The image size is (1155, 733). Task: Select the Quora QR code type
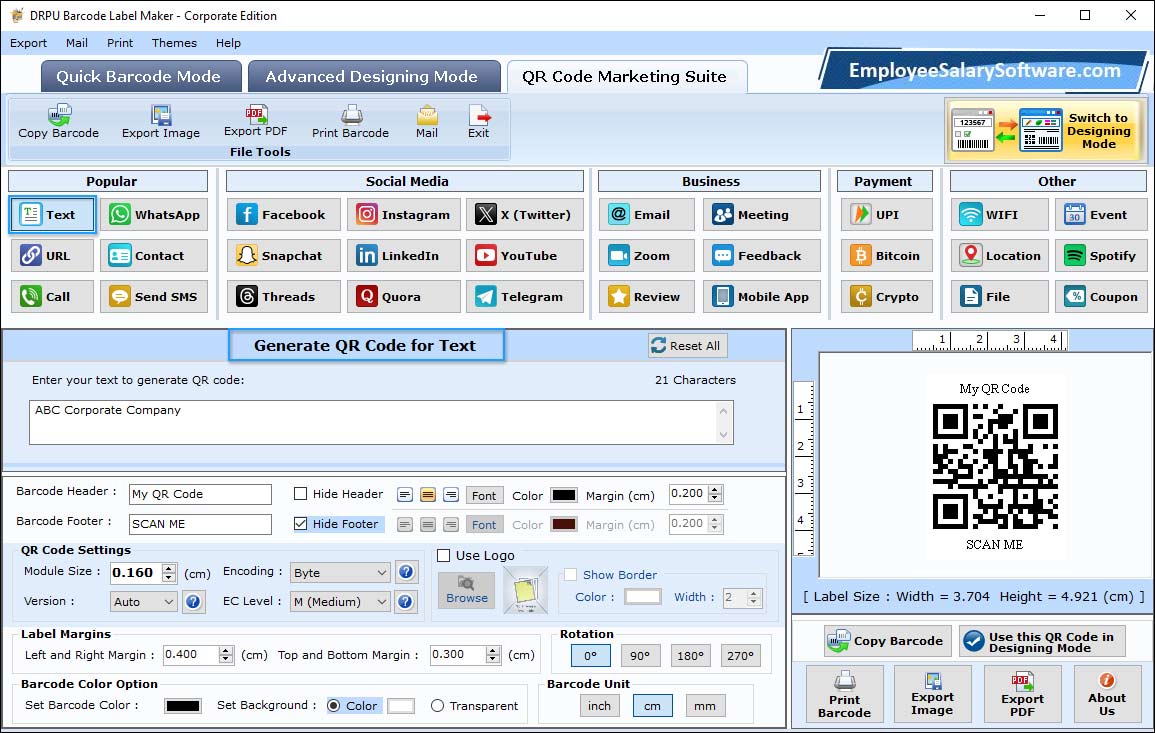point(404,296)
